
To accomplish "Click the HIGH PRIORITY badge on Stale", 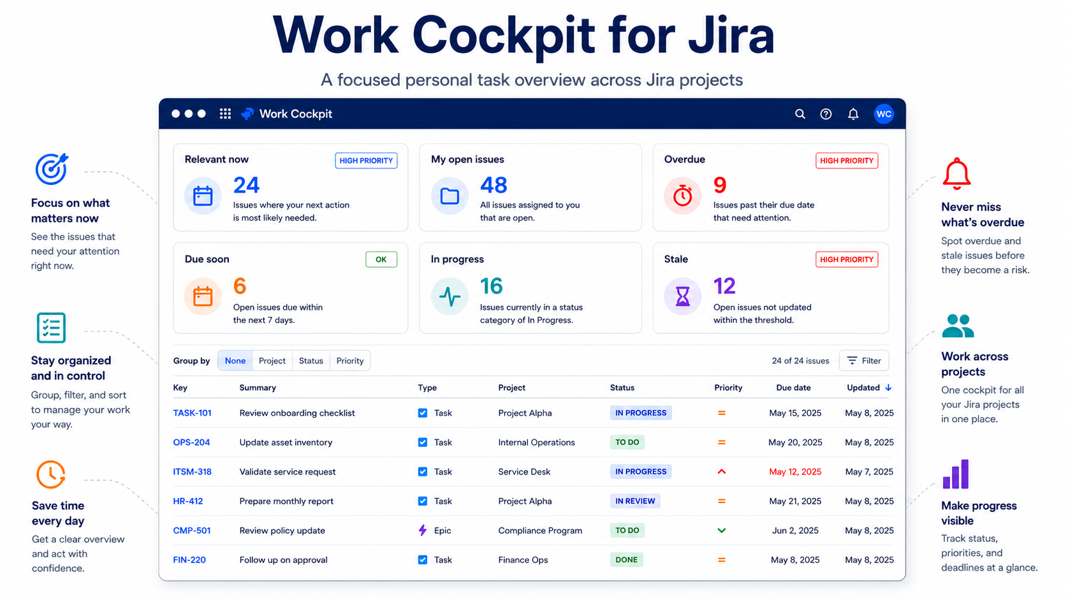I will tap(846, 259).
